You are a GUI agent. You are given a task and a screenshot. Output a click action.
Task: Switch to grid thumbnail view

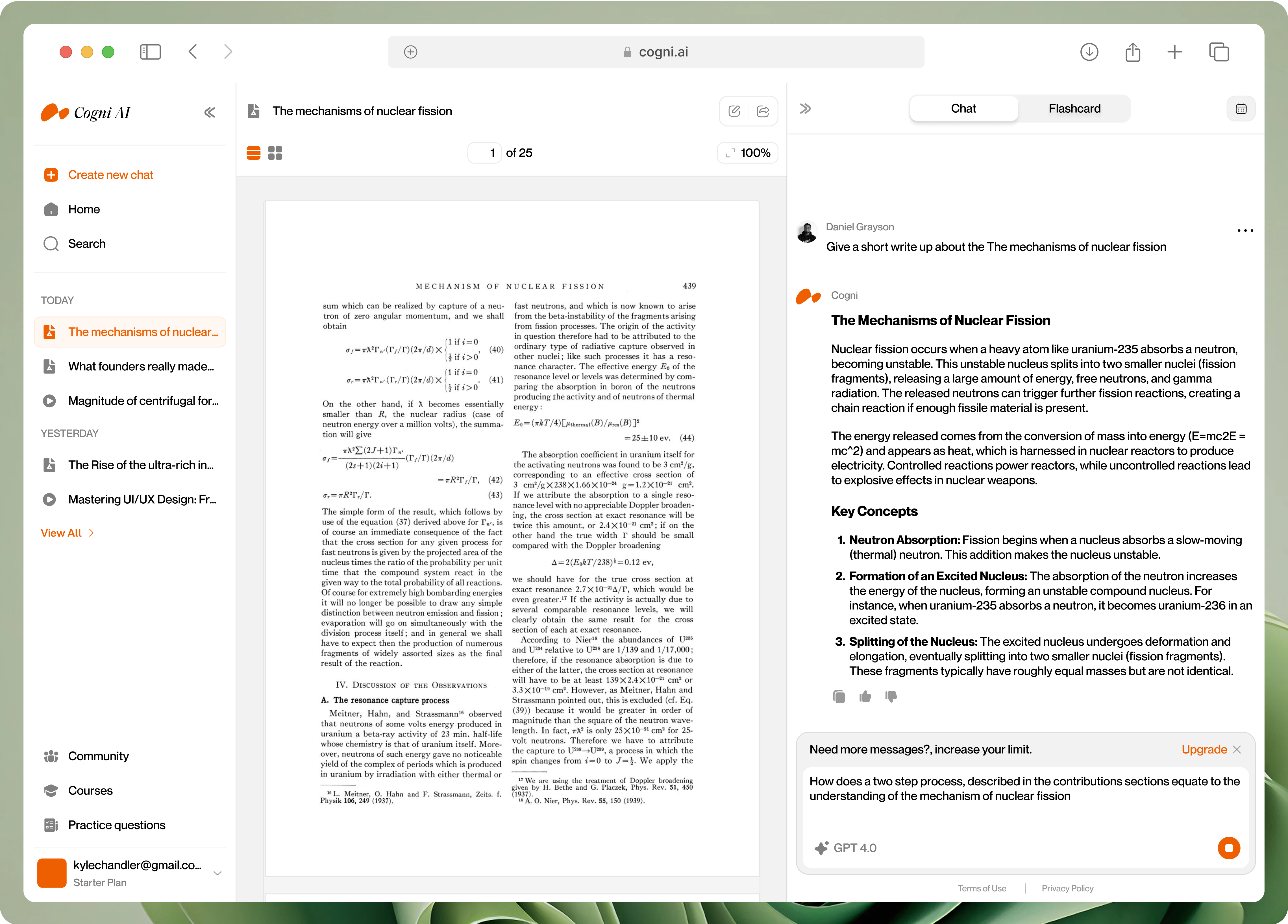(x=275, y=153)
